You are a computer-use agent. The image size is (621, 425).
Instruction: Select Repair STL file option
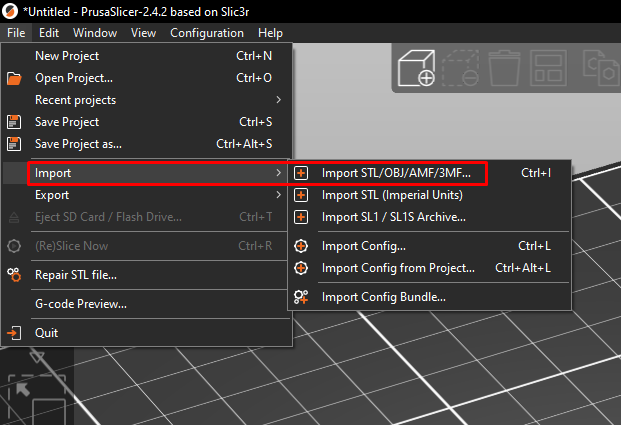pos(76,275)
